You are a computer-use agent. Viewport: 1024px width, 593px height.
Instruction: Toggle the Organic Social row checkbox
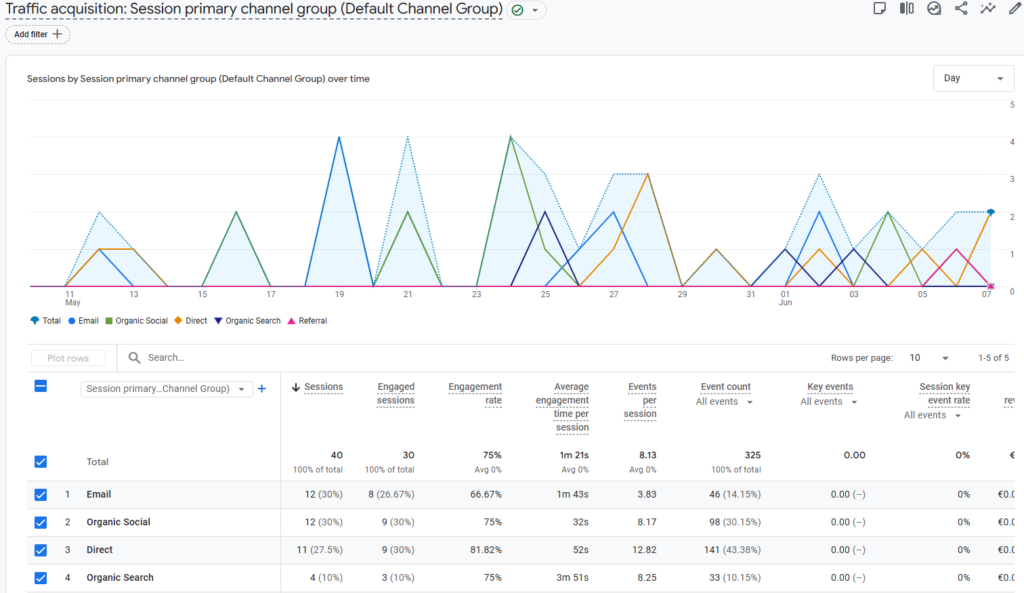point(40,522)
